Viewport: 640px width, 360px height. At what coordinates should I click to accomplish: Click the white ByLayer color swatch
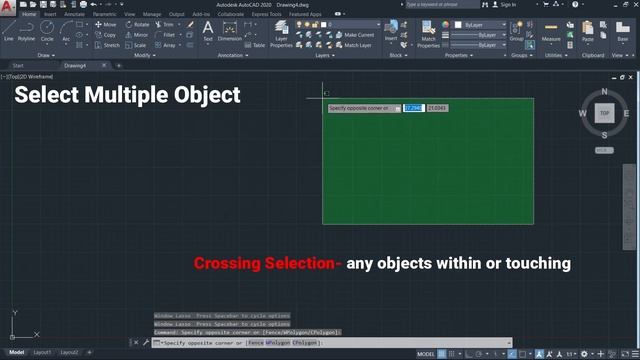[458, 25]
